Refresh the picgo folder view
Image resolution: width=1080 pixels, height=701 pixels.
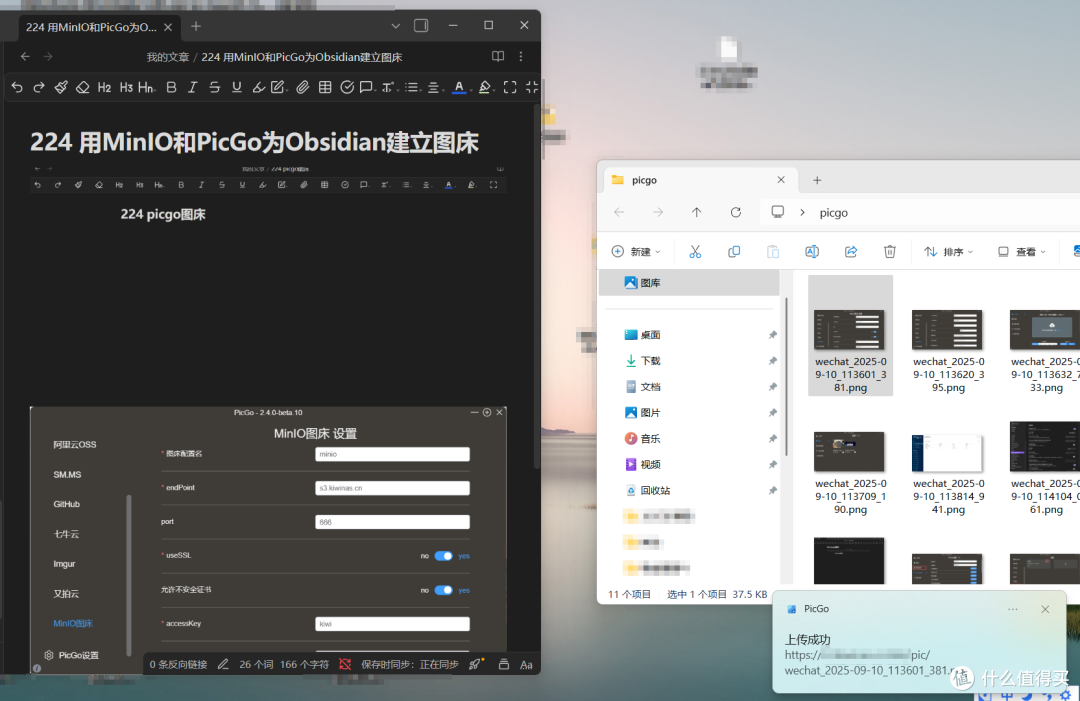tap(736, 212)
